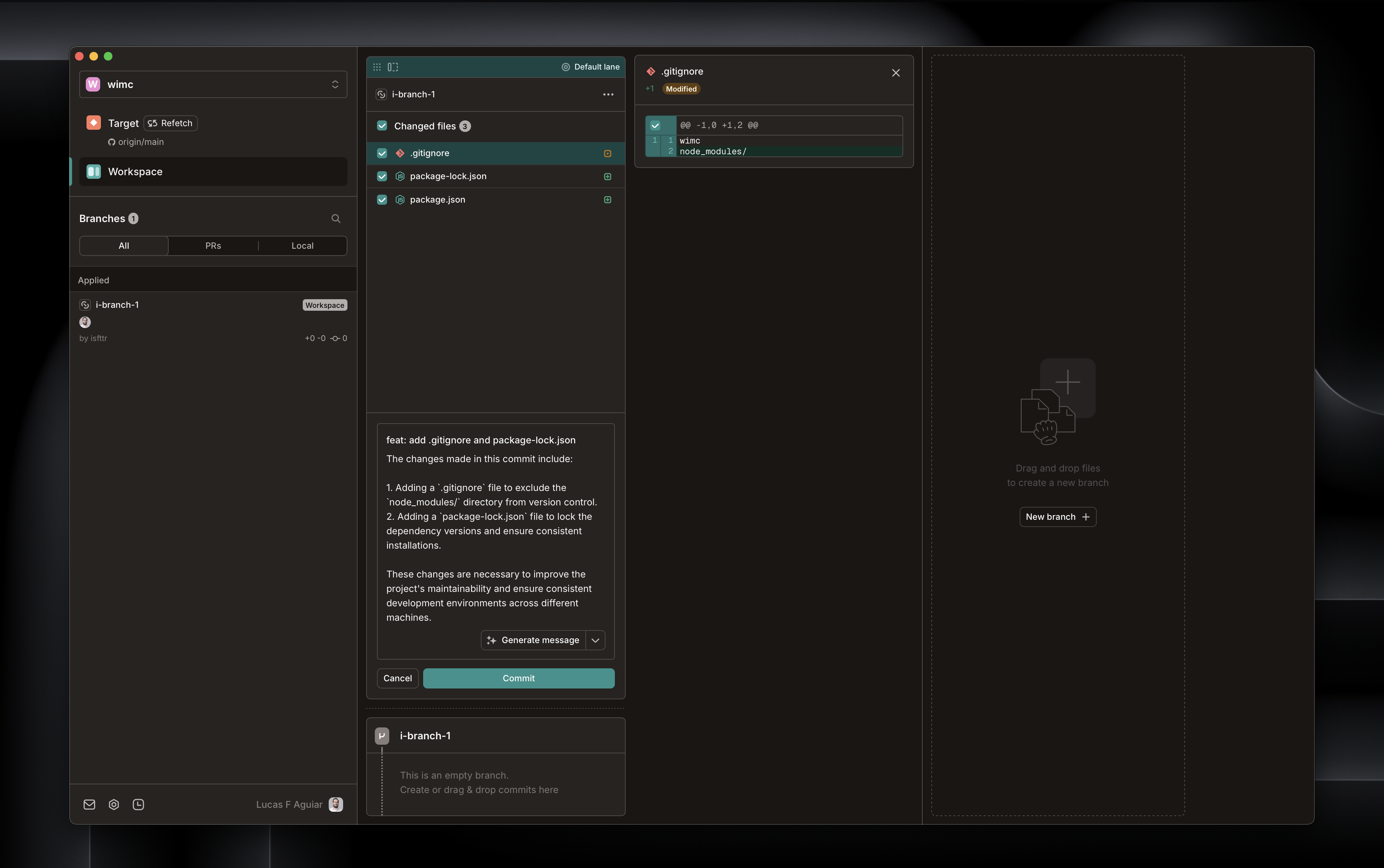
Task: Click the added status icon for package-lock.json
Action: pyautogui.click(x=607, y=176)
